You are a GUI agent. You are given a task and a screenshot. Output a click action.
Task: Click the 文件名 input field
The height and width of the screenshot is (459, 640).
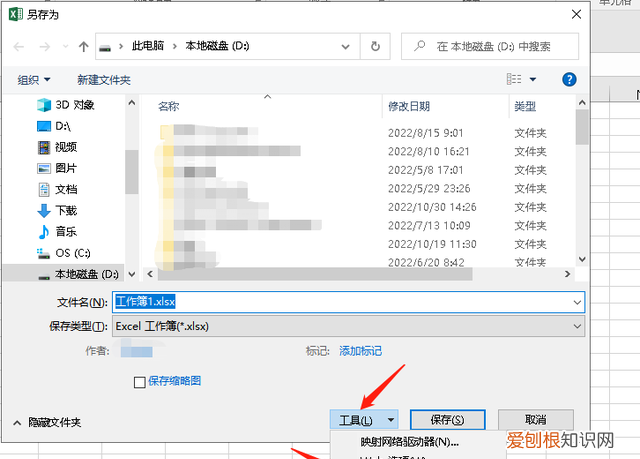[348, 302]
